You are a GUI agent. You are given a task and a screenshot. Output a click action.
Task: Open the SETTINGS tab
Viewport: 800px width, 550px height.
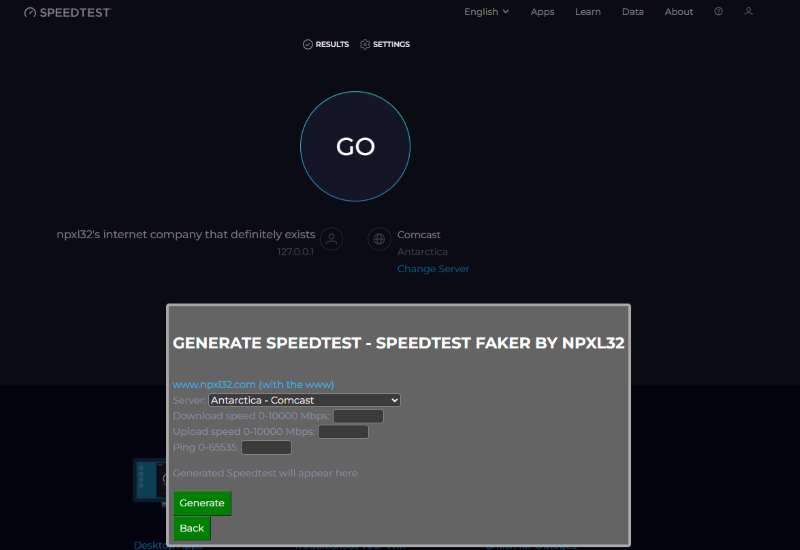click(385, 44)
